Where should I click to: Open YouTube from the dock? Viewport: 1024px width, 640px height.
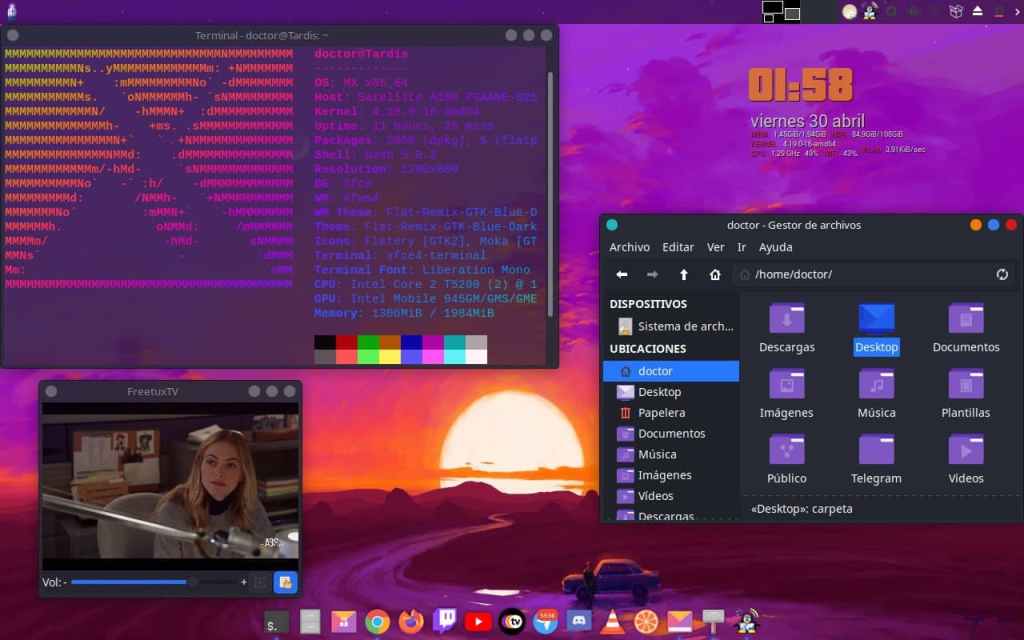478,623
